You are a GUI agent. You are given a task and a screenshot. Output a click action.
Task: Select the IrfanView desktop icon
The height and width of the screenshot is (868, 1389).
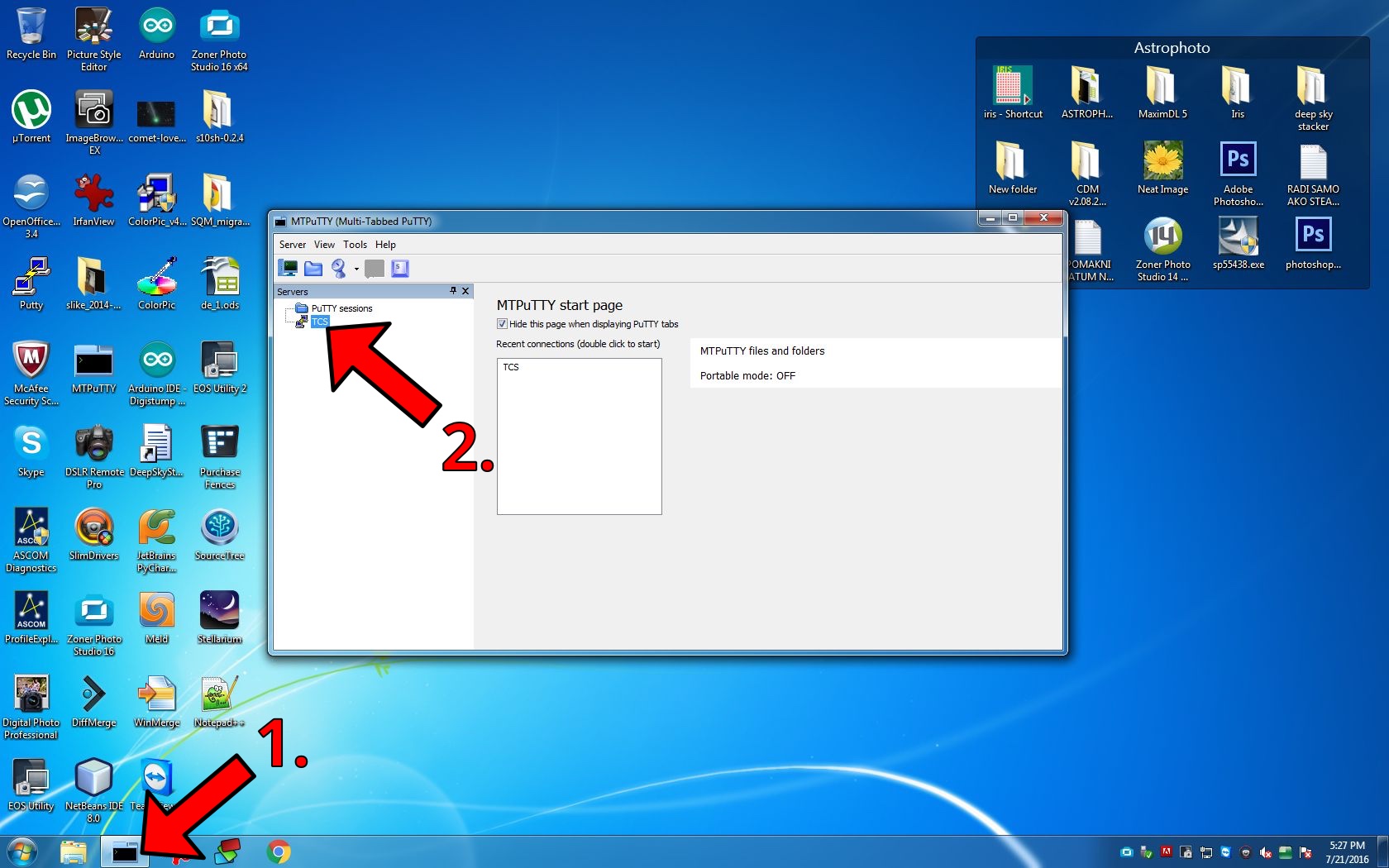(93, 201)
